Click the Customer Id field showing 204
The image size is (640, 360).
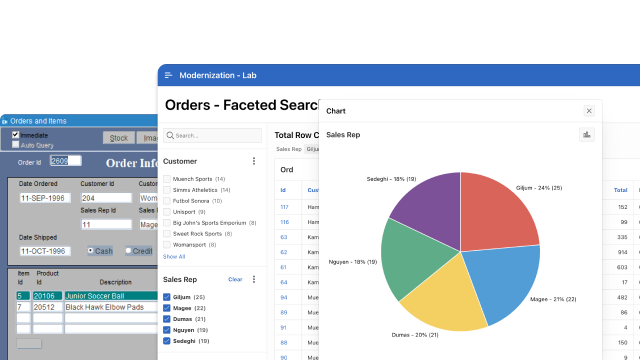tap(106, 198)
